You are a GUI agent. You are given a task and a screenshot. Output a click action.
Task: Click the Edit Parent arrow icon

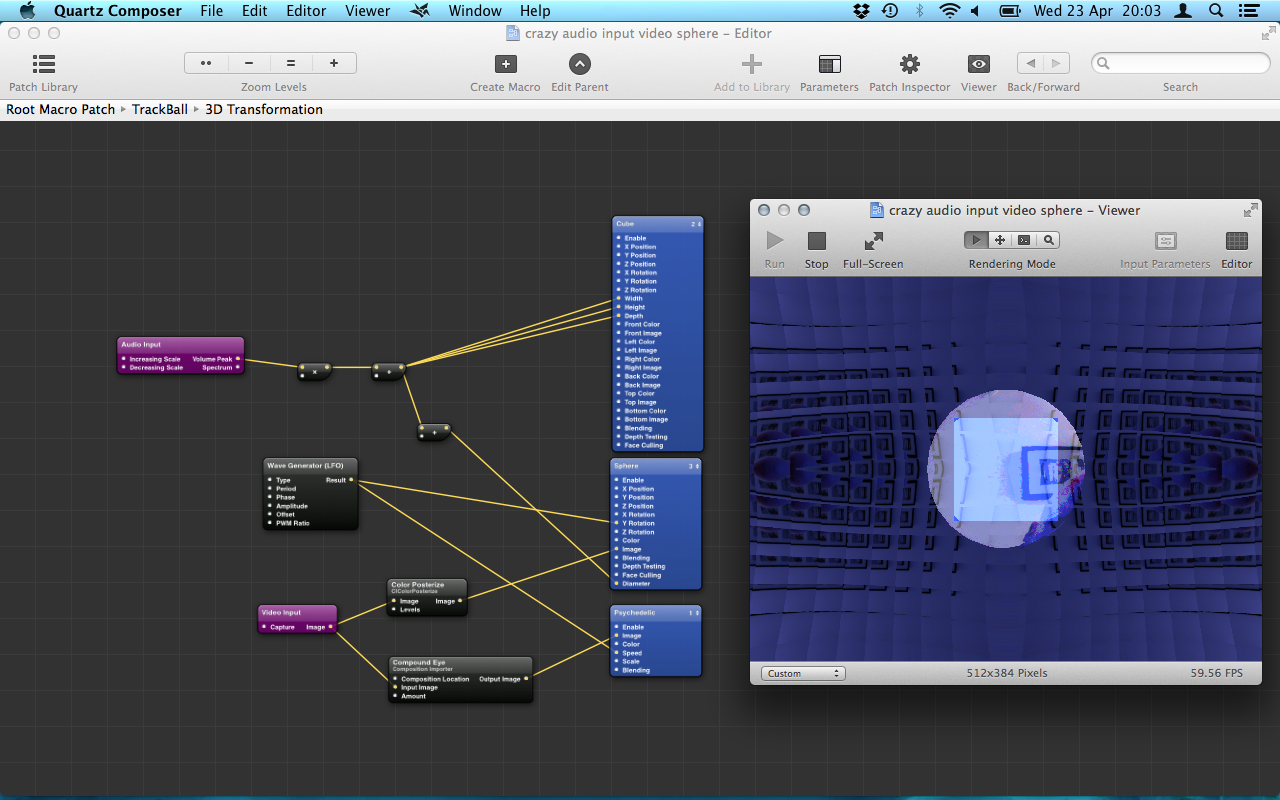pos(580,64)
